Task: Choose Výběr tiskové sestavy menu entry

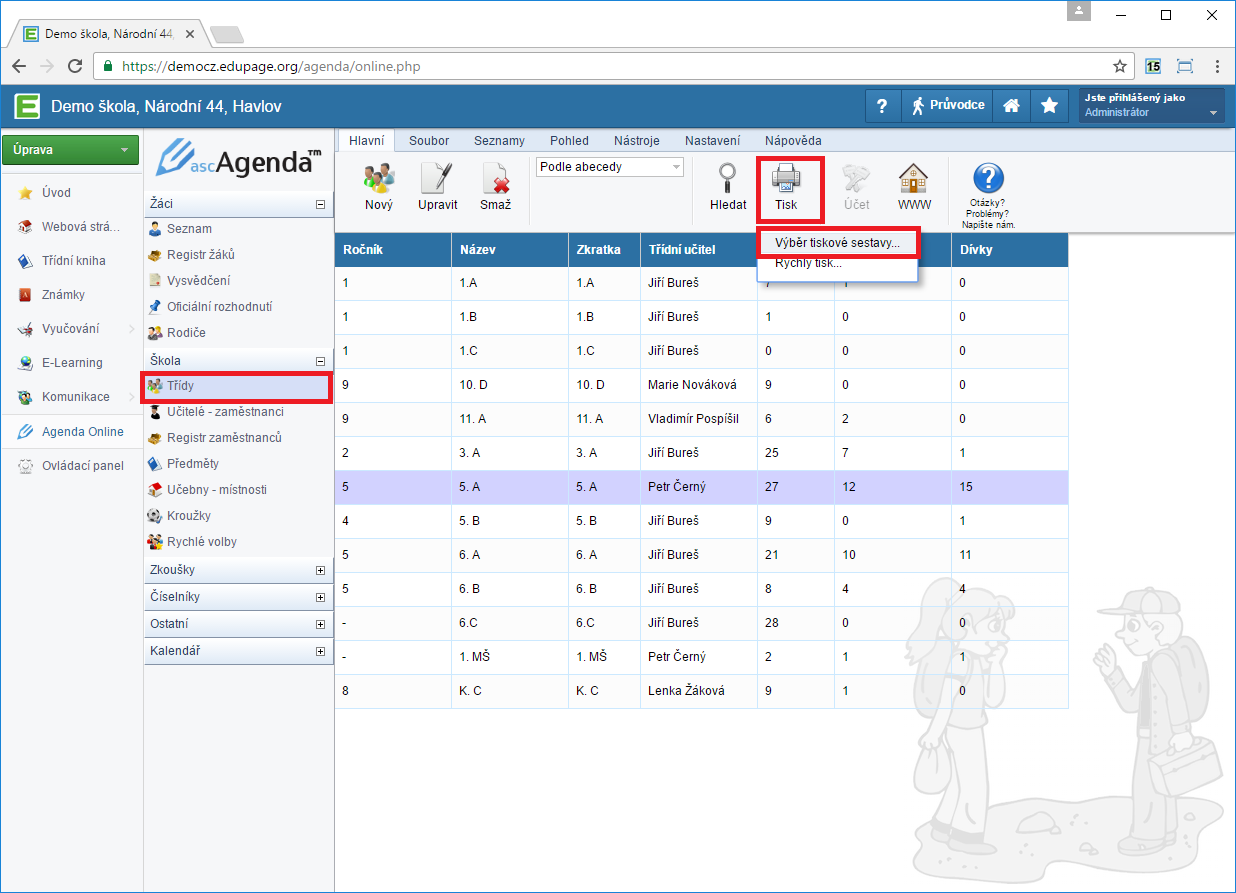Action: [837, 242]
